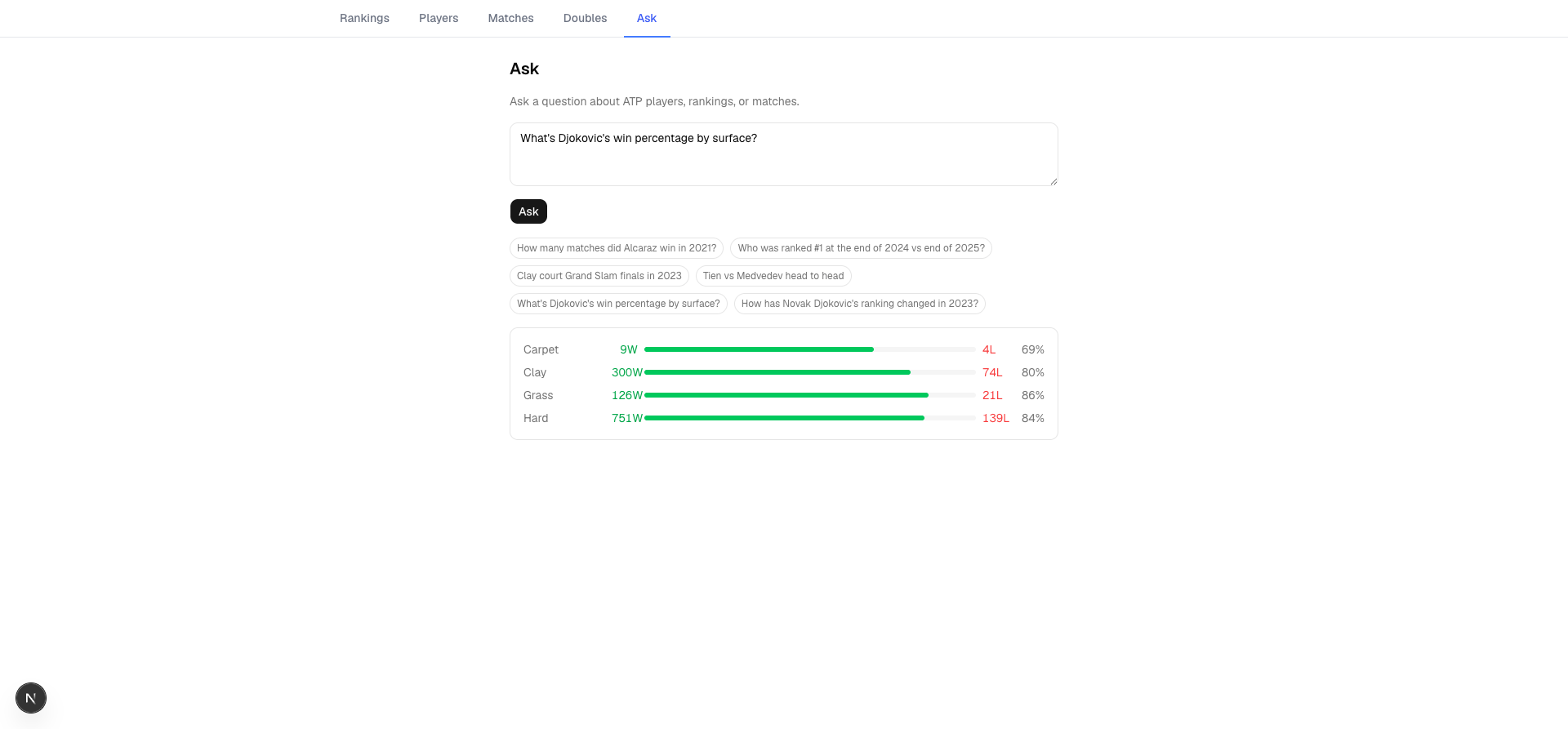
Task: Click the 126W wins value
Action: coord(627,395)
